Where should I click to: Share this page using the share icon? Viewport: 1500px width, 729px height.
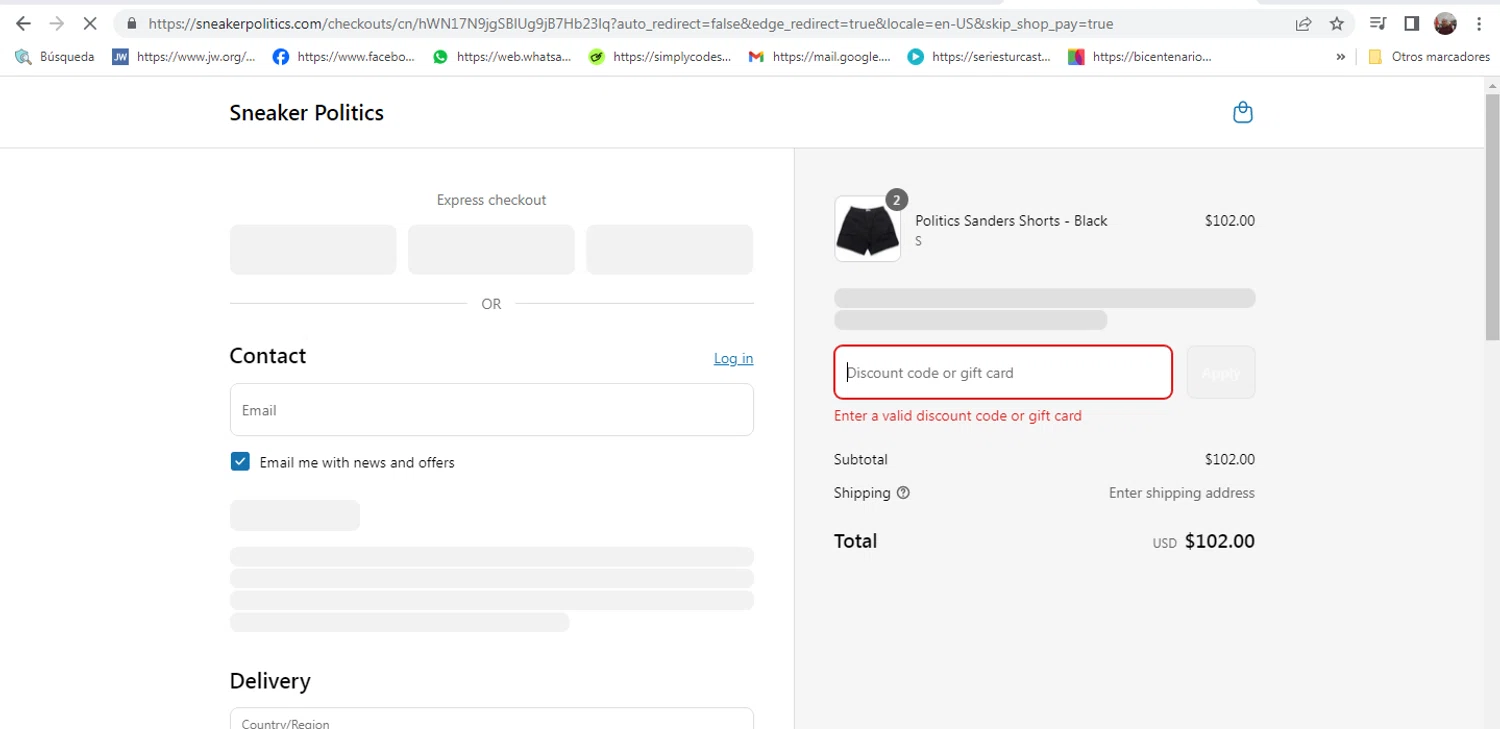1303,23
